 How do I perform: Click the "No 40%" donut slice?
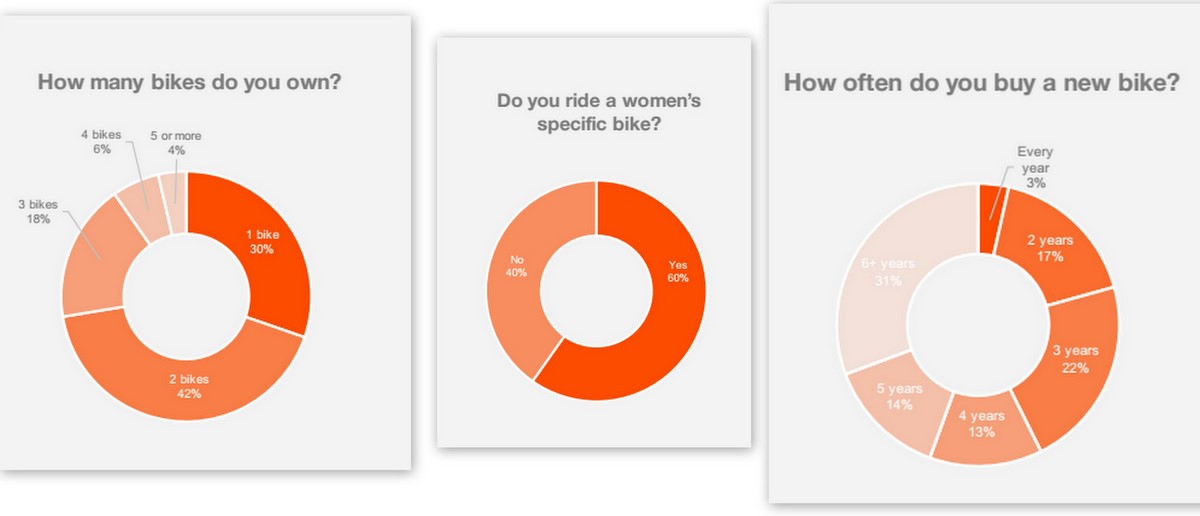[515, 267]
